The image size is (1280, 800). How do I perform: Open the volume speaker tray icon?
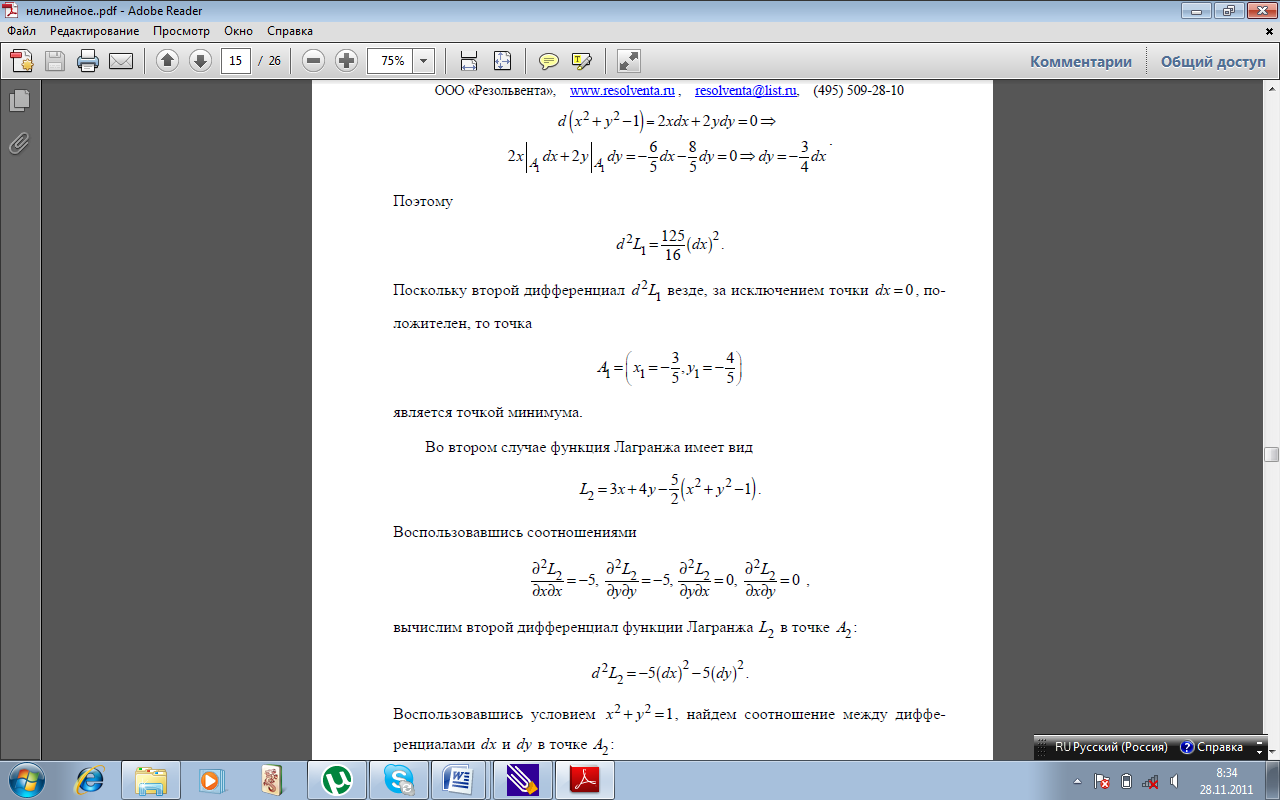[1176, 781]
